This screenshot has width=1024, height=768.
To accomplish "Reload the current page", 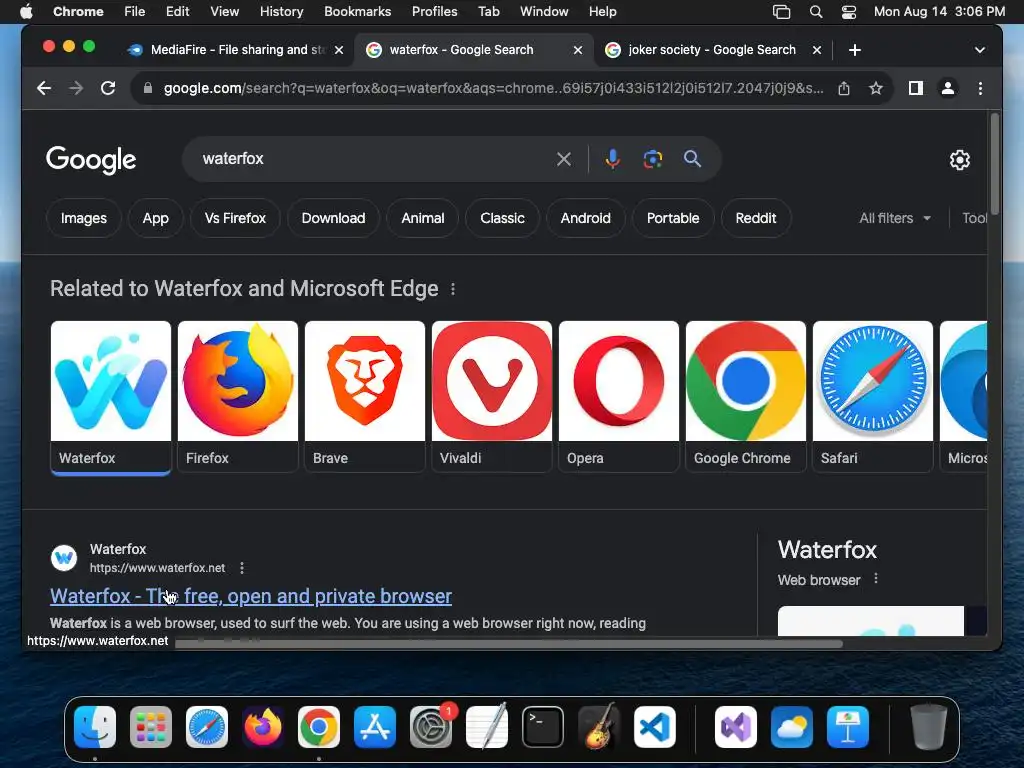I will pyautogui.click(x=108, y=88).
